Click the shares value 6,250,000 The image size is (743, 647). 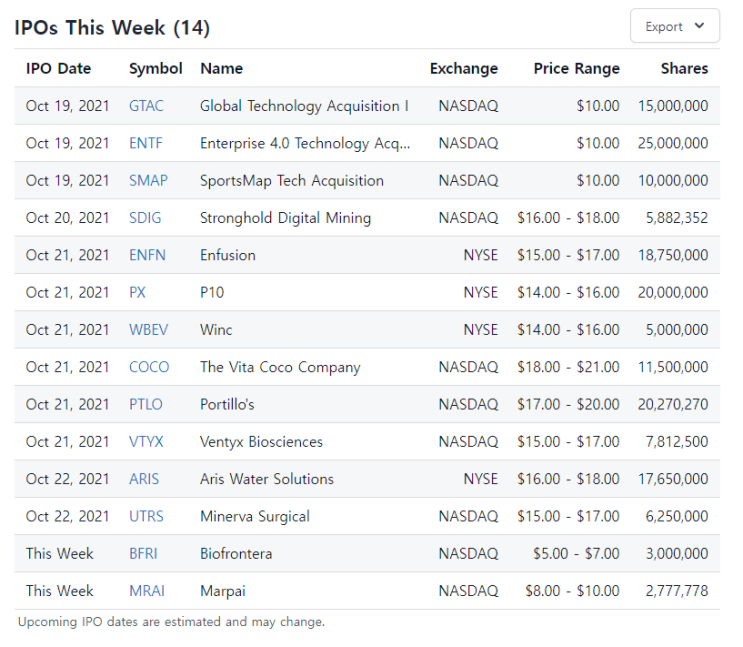click(677, 517)
